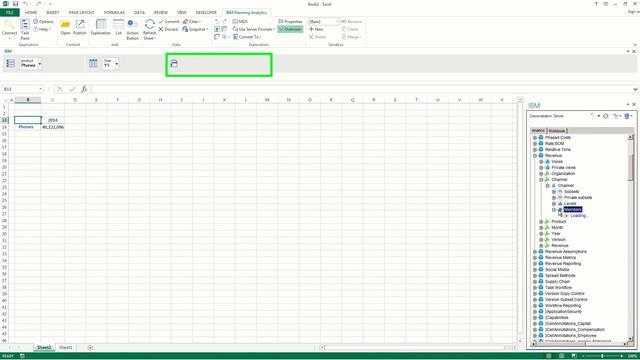Click the insert function fx icon
The width and height of the screenshot is (640, 360).
click(84, 89)
